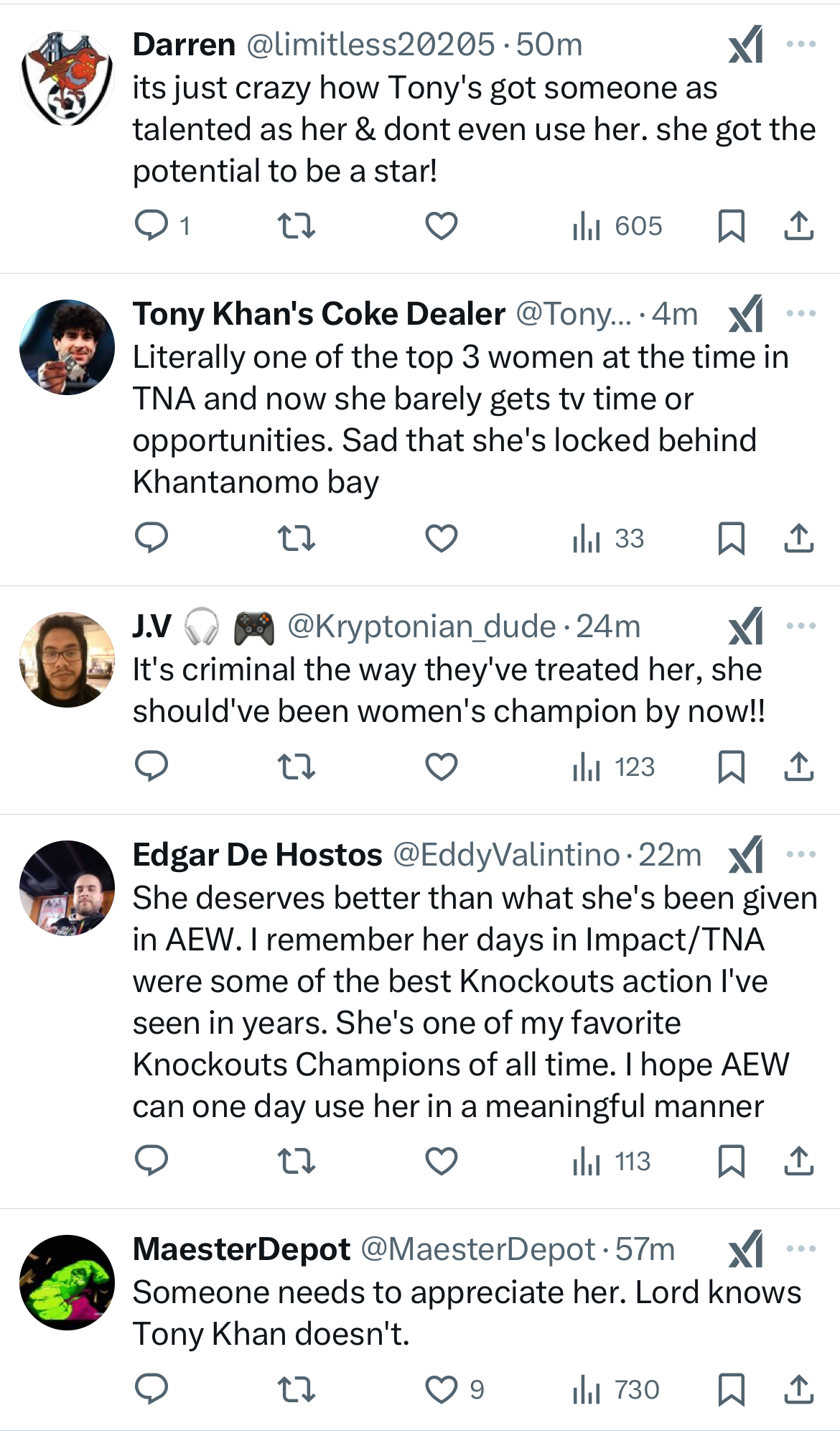Like Darren's tweet

441,226
